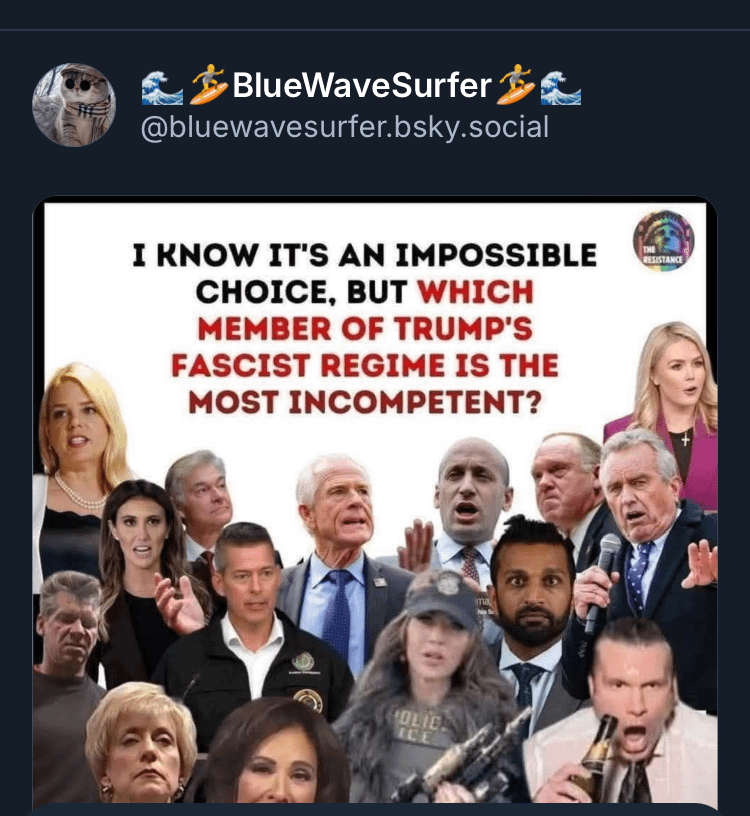Click the surfer emoji before BlueWaveSurfer
The height and width of the screenshot is (816, 750).
point(208,85)
